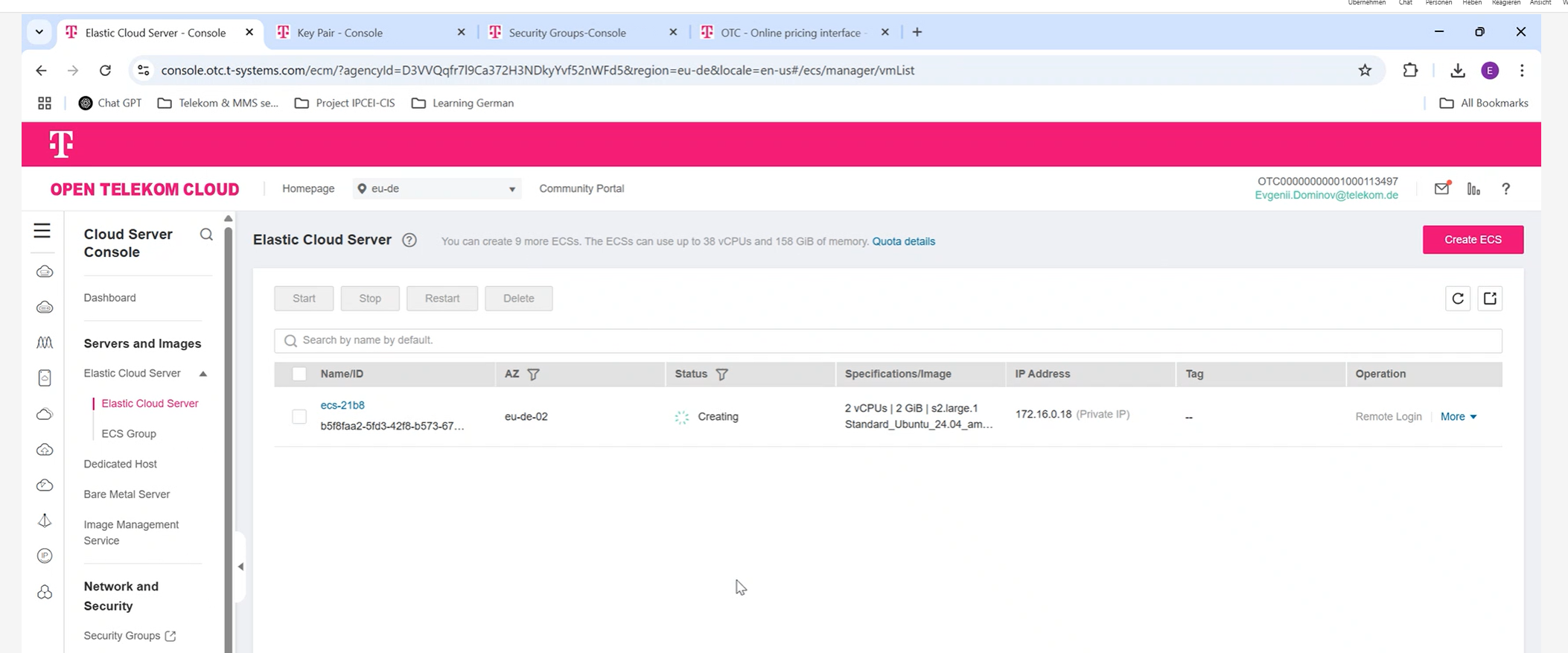Viewport: 1568px width, 653px height.
Task: Open the messages envelope icon
Action: coord(1442,188)
